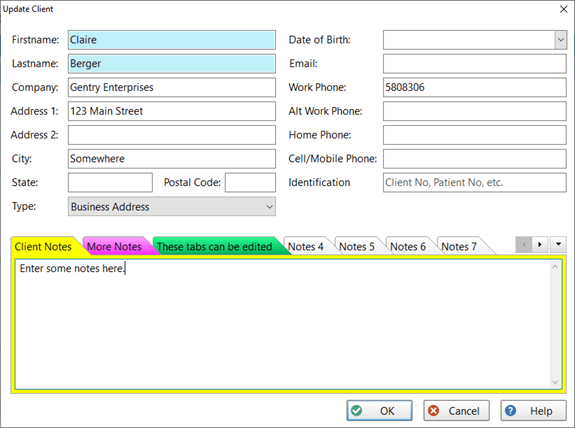Click the Lastname field containing Berger
This screenshot has height=428, width=575.
[172, 63]
